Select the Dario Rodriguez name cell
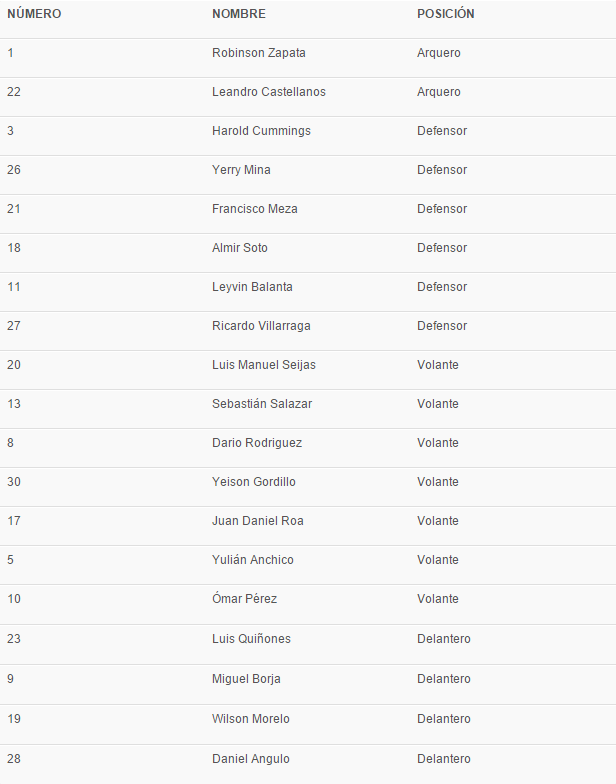 click(257, 443)
